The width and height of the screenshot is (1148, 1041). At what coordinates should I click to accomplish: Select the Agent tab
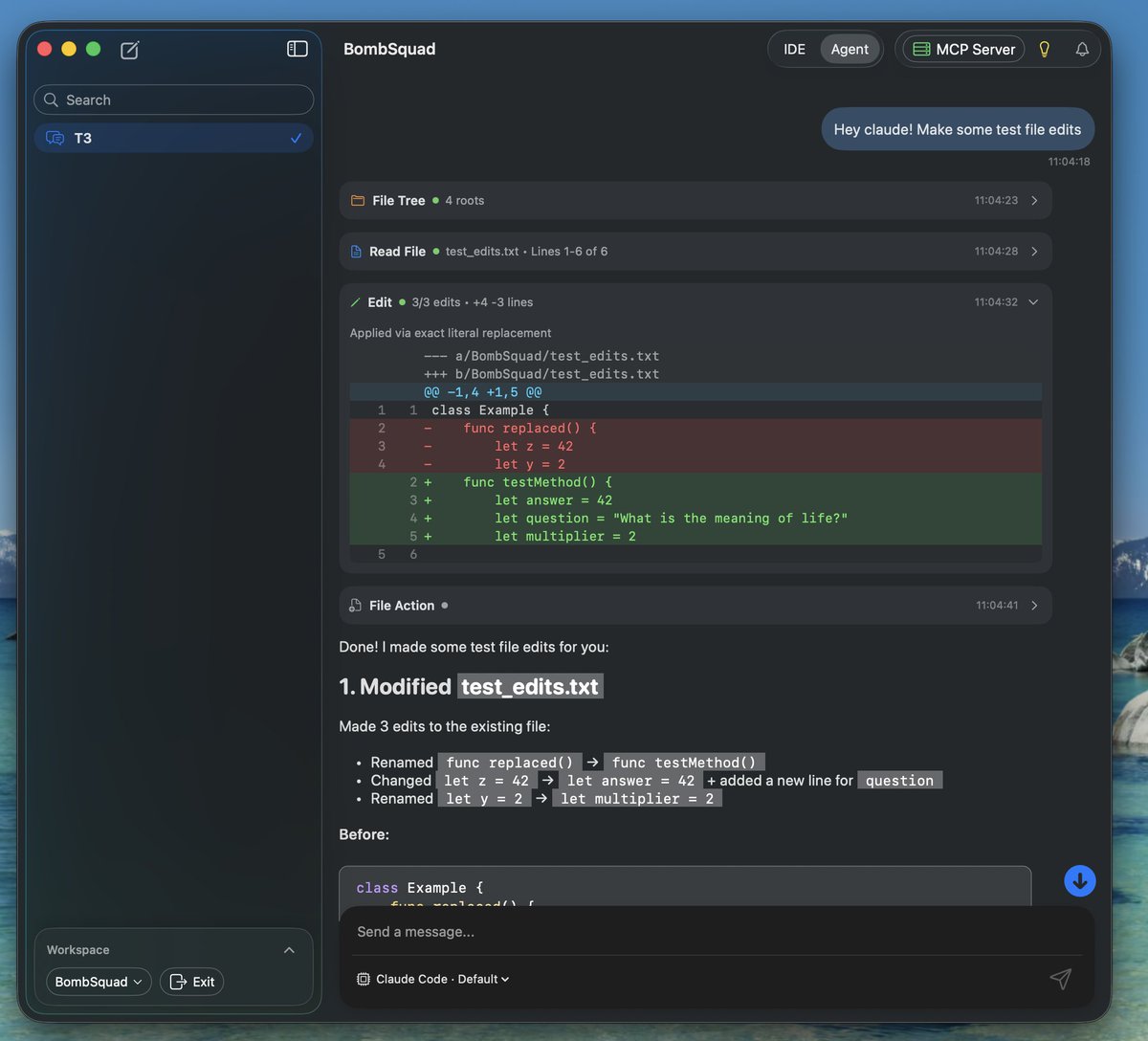(x=850, y=49)
